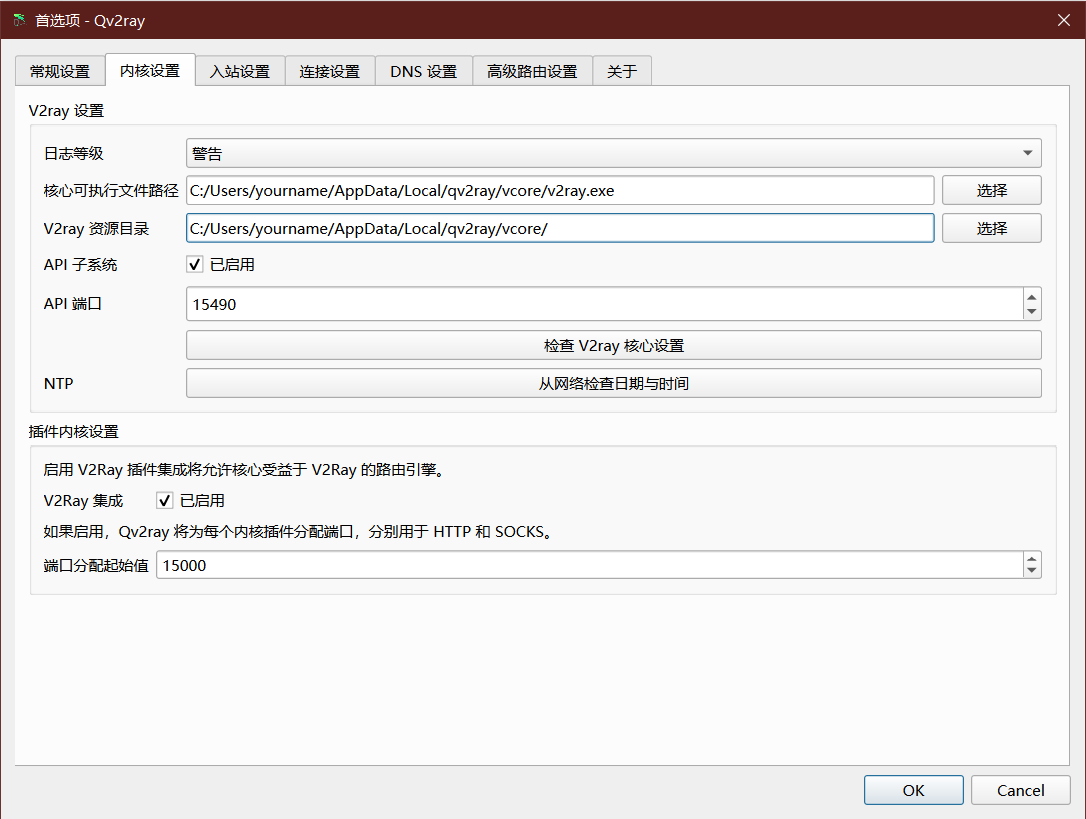Dismiss changes via the Cancel button
1086x819 pixels.
coord(1020,789)
